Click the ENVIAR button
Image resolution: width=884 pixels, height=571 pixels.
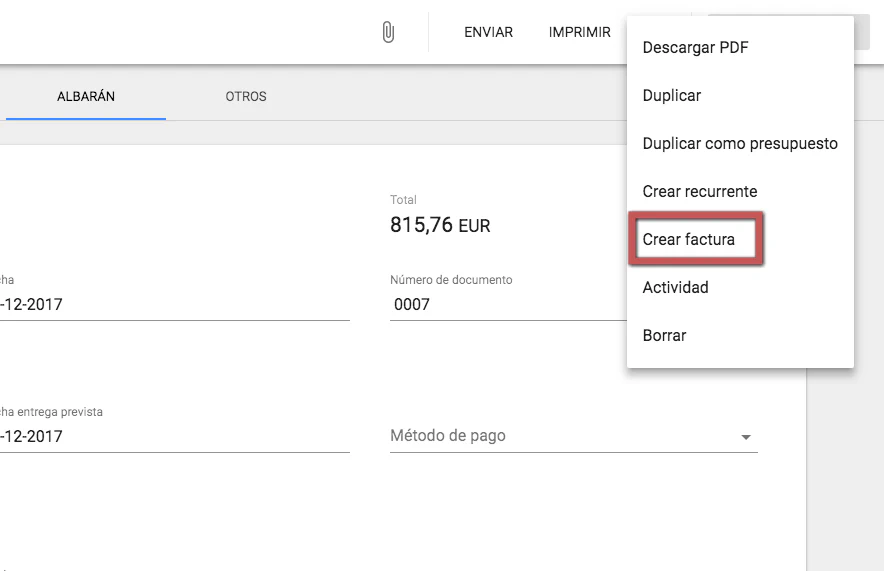pyautogui.click(x=488, y=33)
